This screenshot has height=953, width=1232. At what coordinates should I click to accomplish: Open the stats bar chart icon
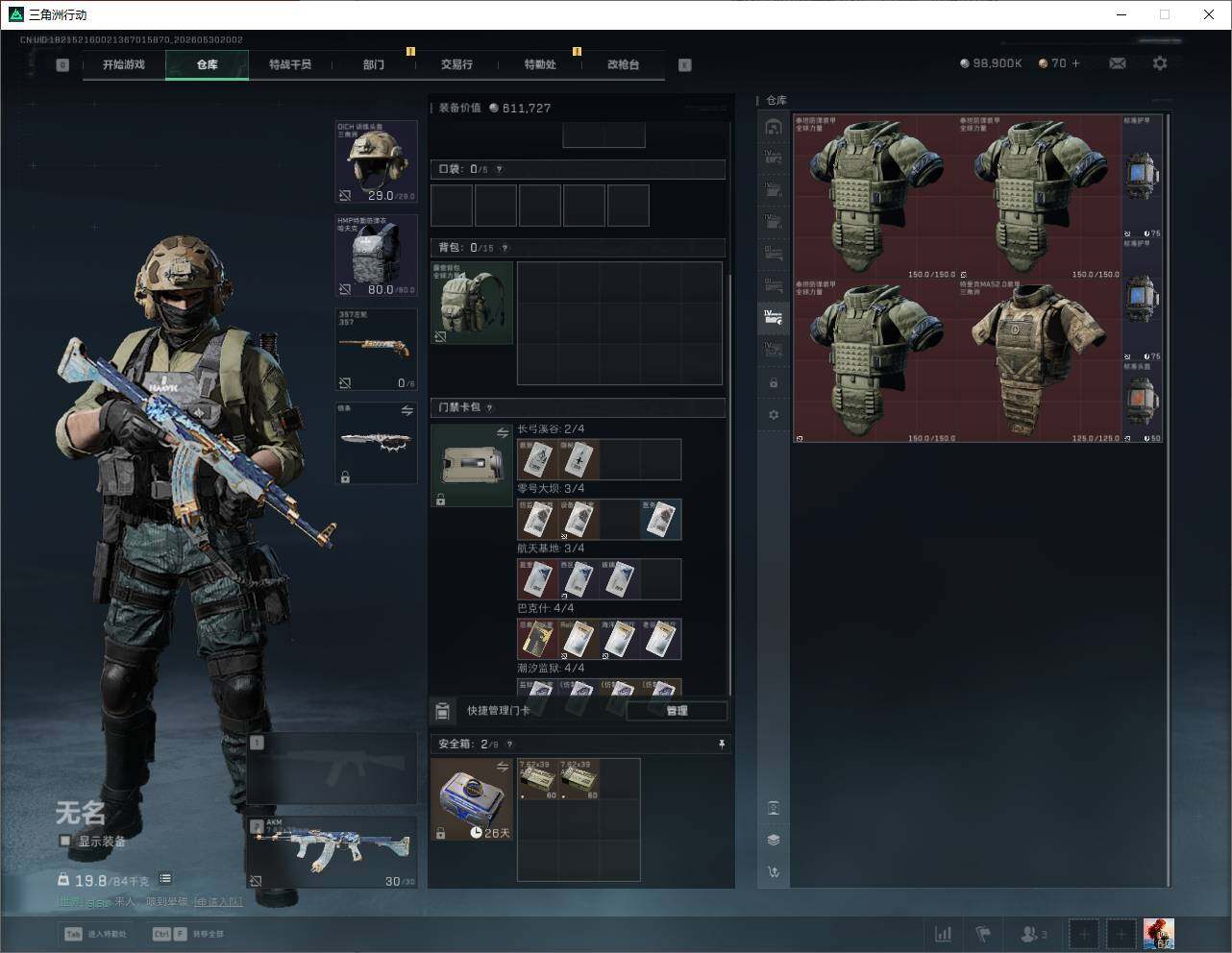point(944,934)
